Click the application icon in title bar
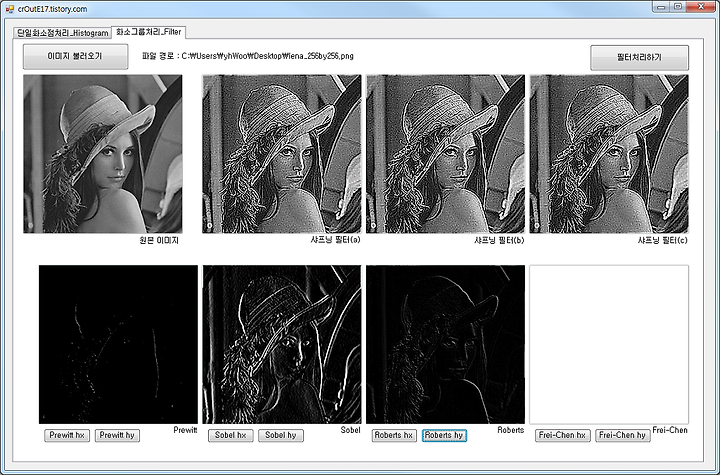The image size is (720, 475). click(x=10, y=9)
